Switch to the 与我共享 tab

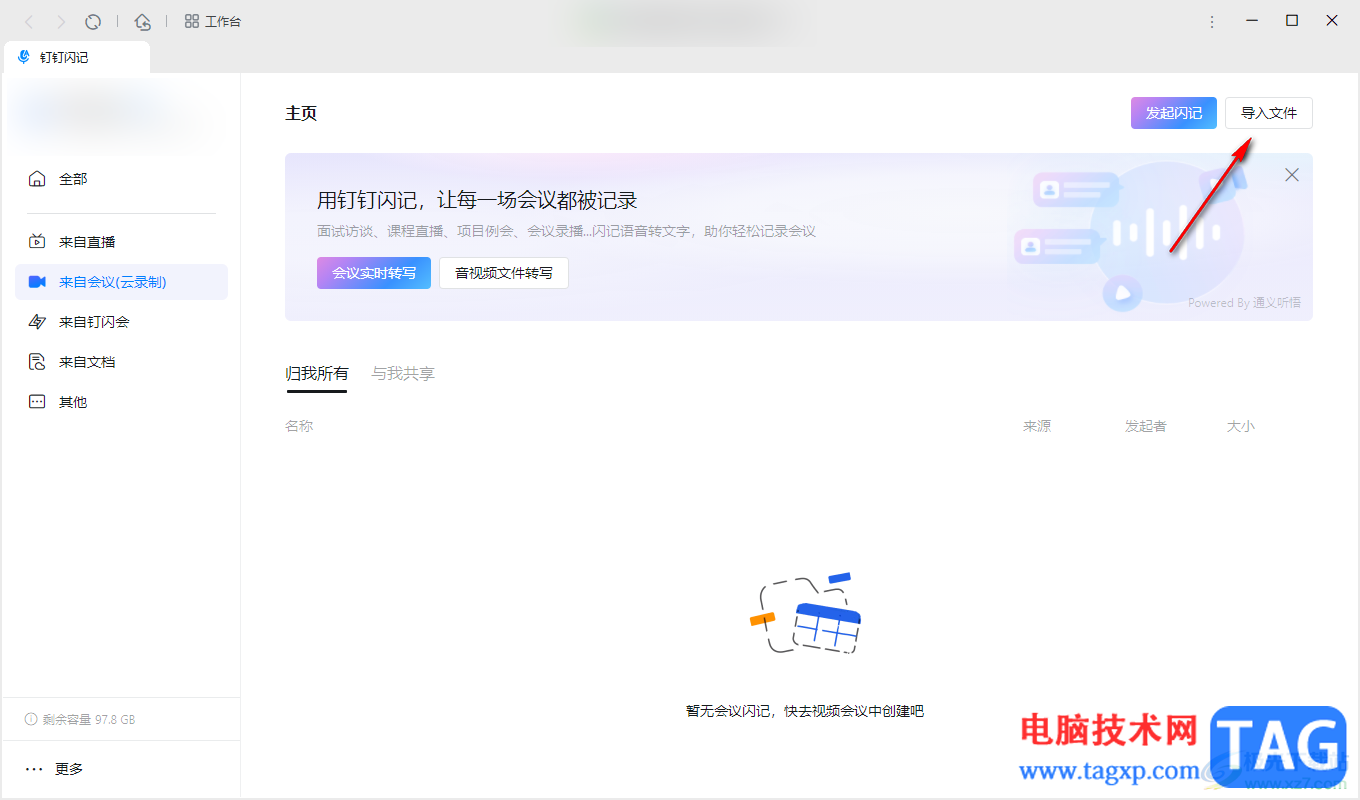[x=403, y=374]
